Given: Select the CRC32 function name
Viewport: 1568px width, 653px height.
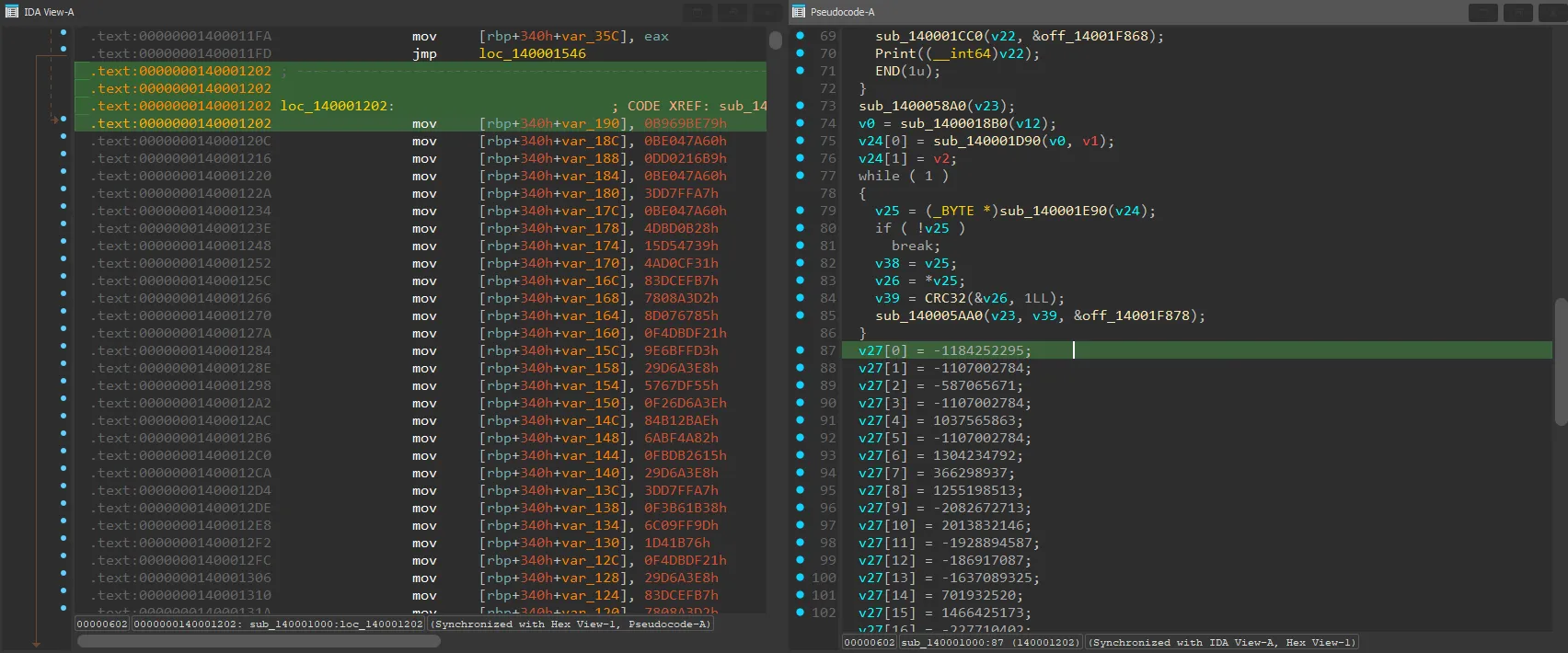Looking at the screenshot, I should point(945,298).
